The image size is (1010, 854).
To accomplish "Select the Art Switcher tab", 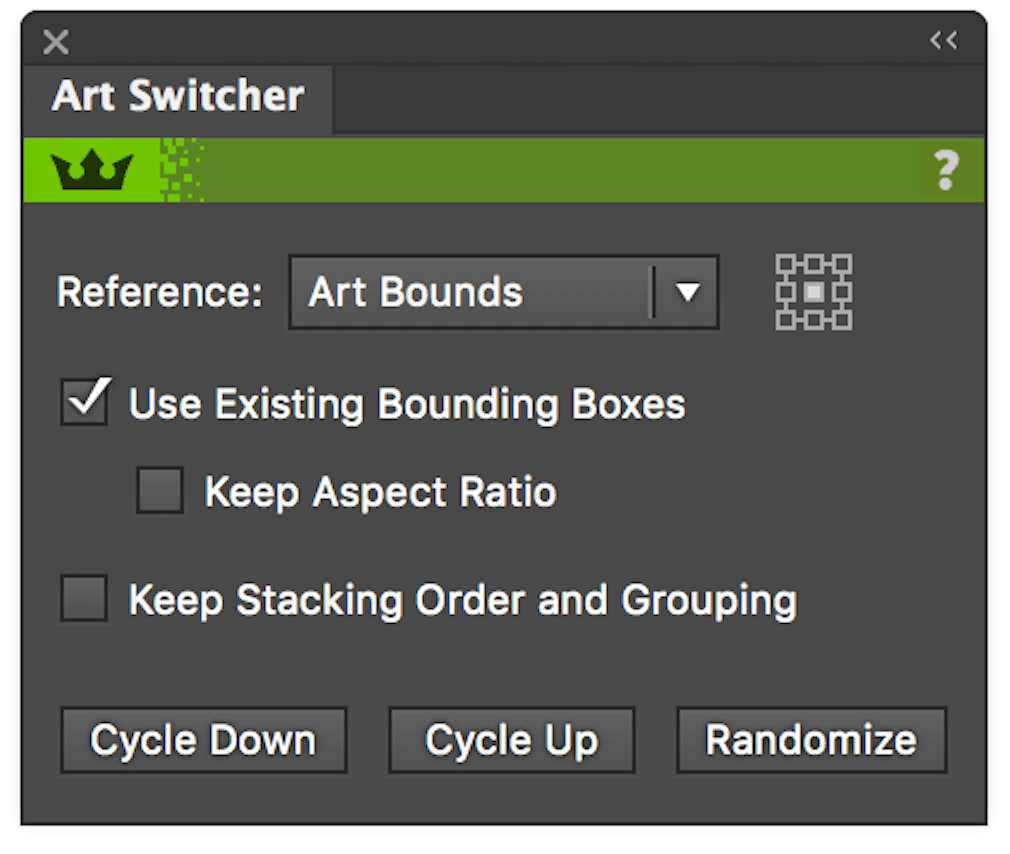I will pos(178,96).
